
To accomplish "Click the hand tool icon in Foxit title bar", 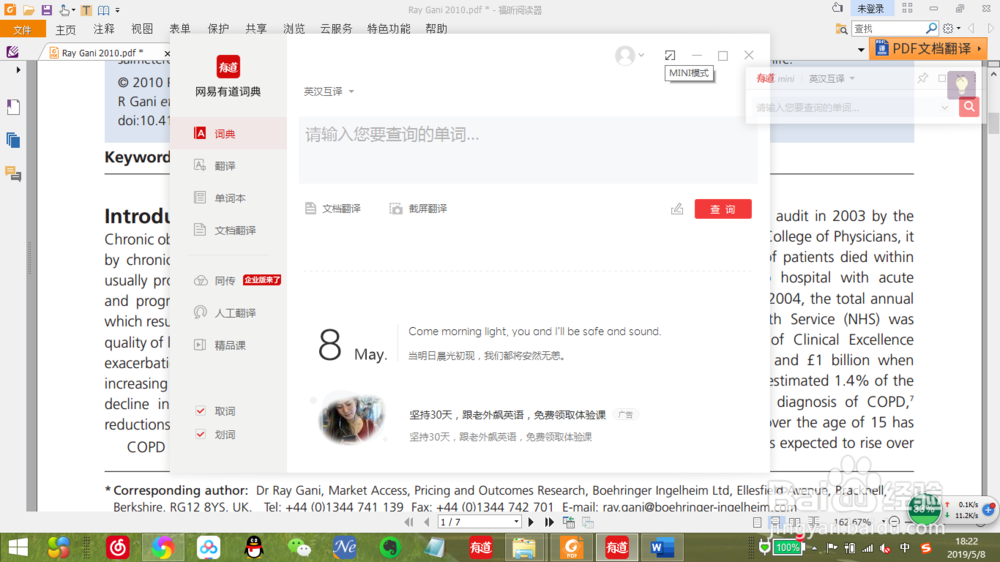I will (x=64, y=10).
